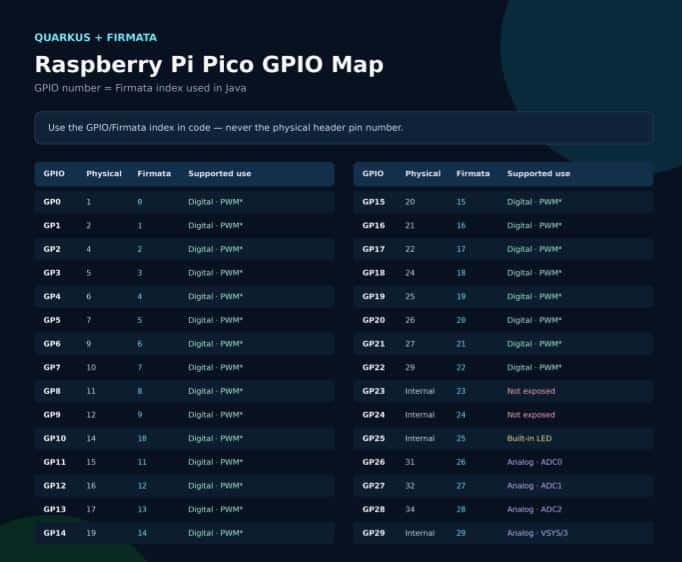
Task: Click the right table GPIO column header
Action: click(x=373, y=174)
